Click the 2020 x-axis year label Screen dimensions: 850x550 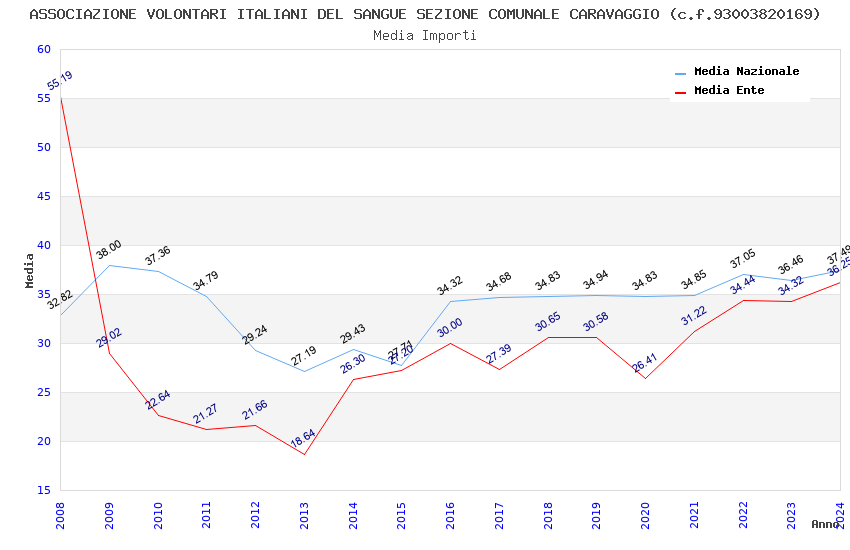(645, 515)
